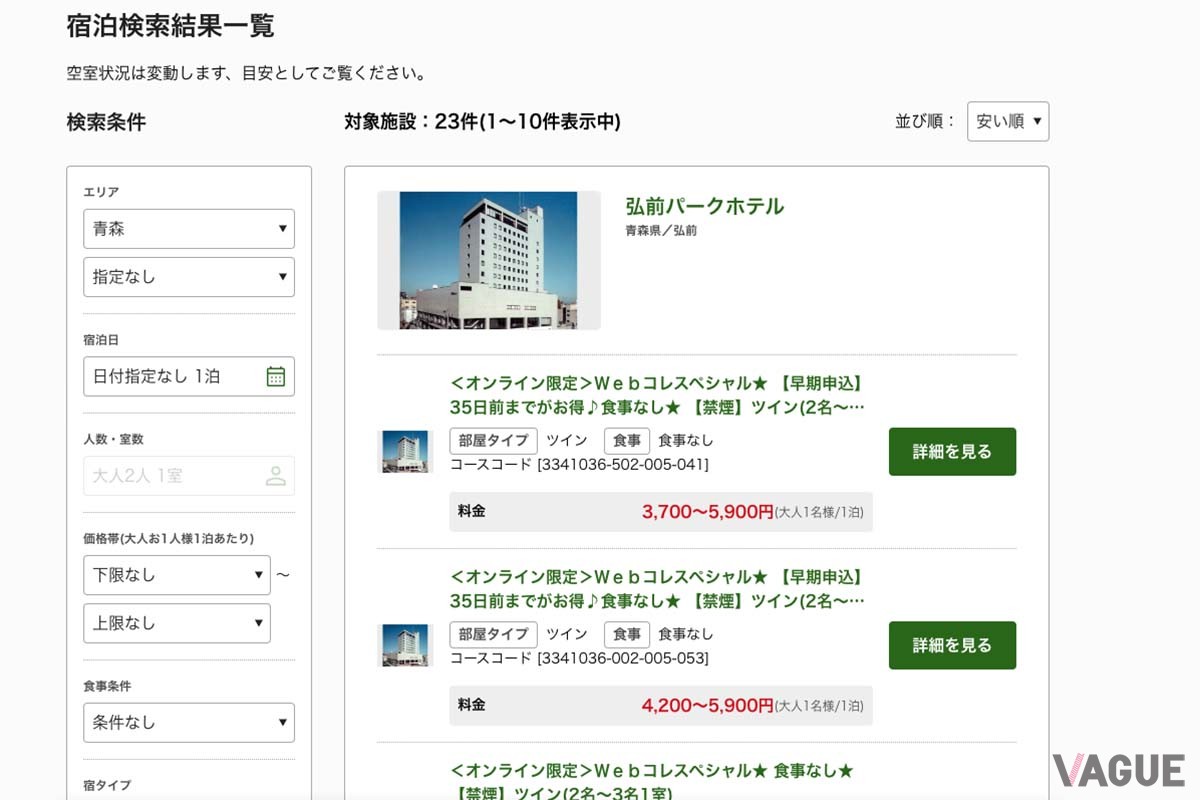
Task: Click the 検索条件 sidebar heading
Action: click(106, 122)
